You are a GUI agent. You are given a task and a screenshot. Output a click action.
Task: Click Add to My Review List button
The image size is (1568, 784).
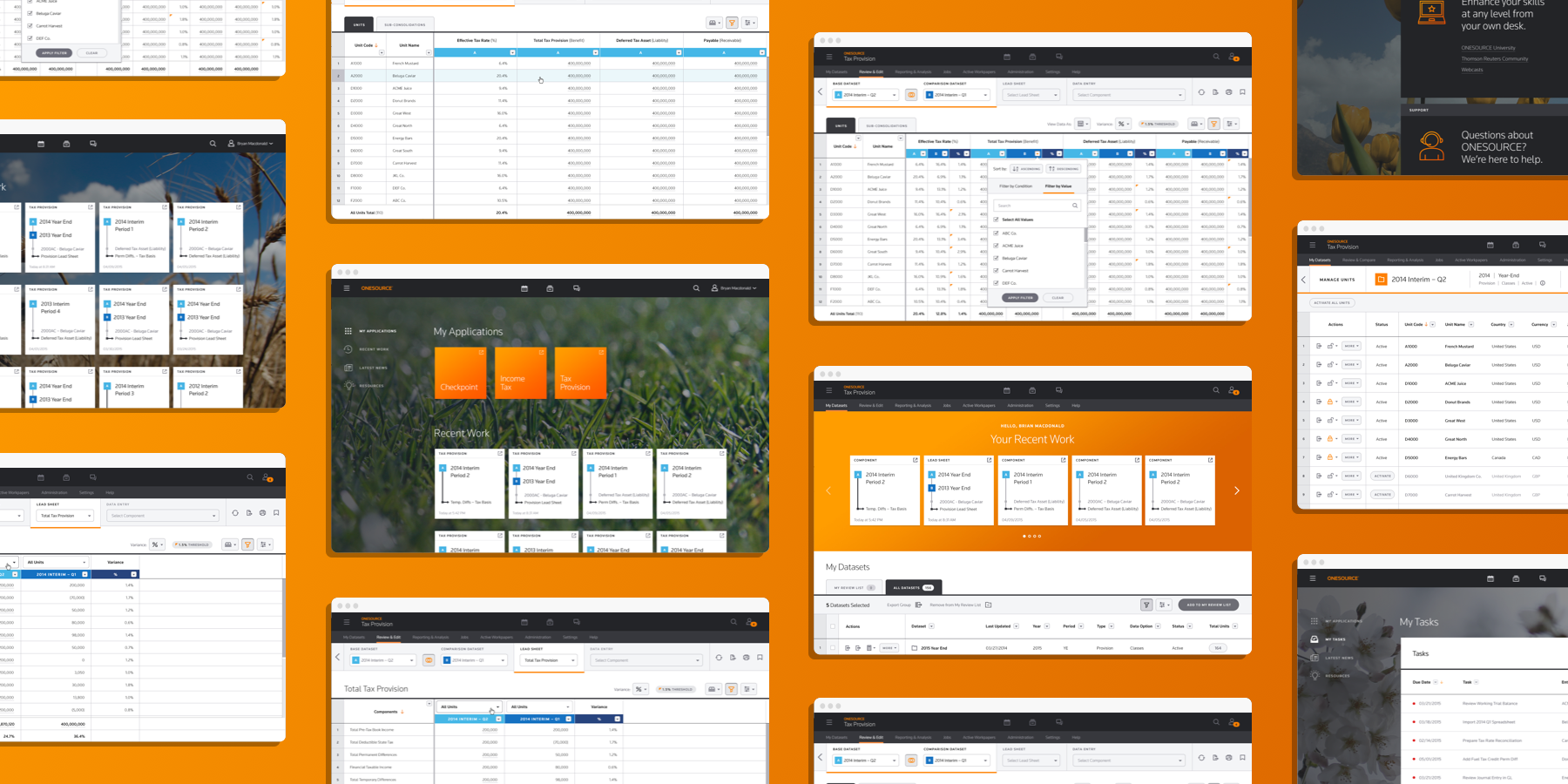tap(1208, 605)
